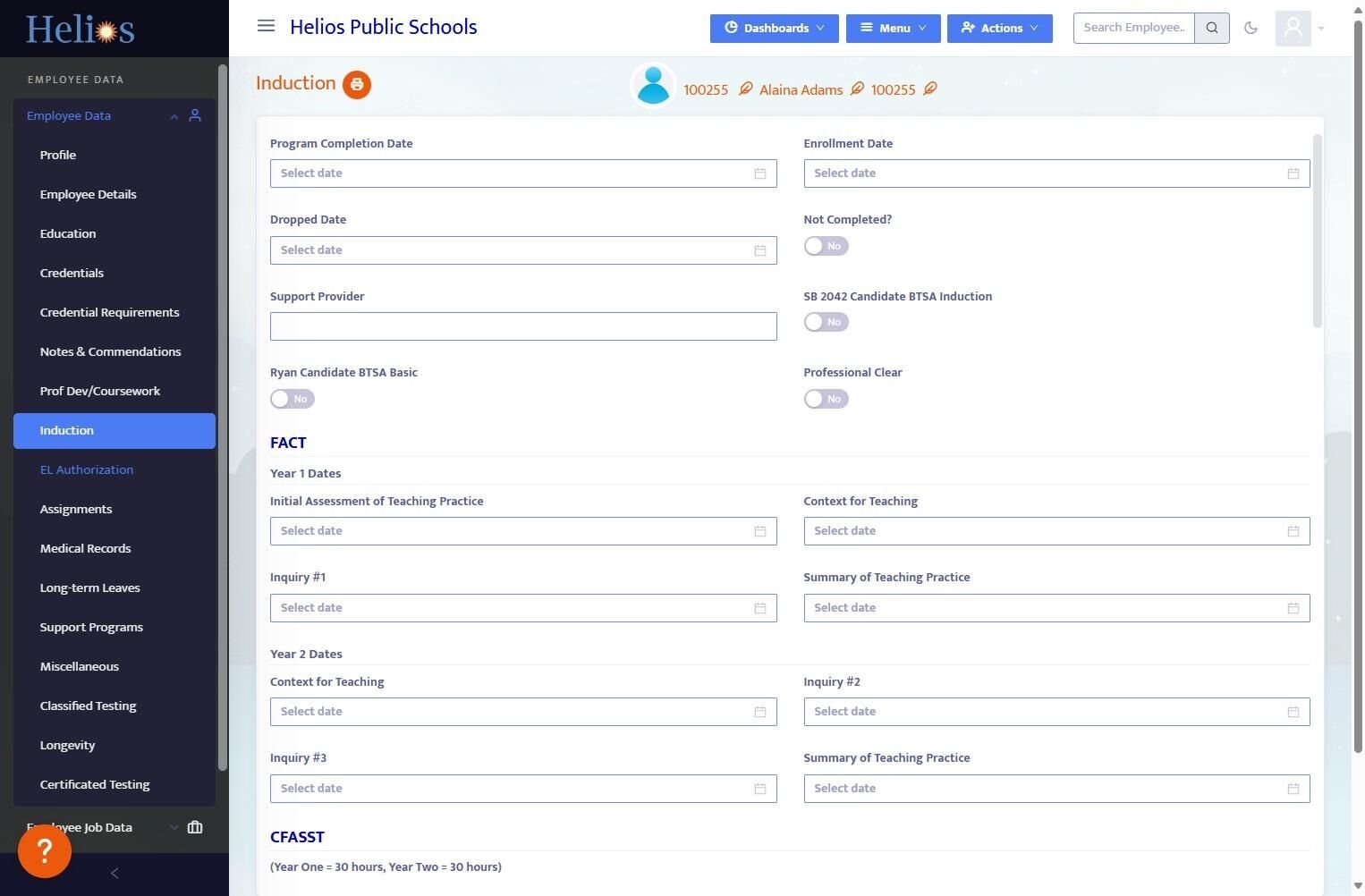
Task: Open calendar icon for Dropped Date
Action: coord(760,250)
